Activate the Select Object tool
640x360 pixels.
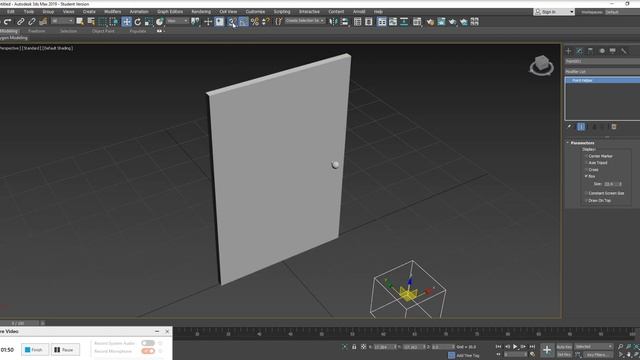point(80,21)
